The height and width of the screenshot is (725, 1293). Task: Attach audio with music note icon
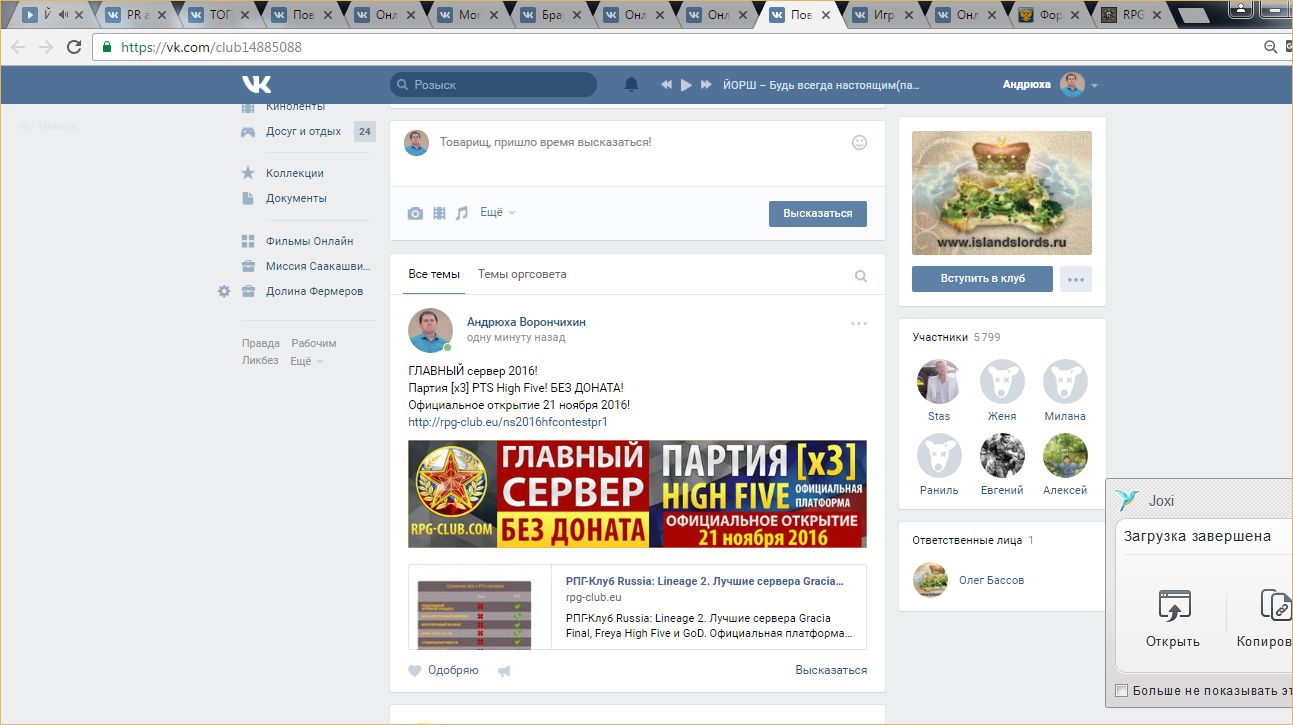coord(461,213)
